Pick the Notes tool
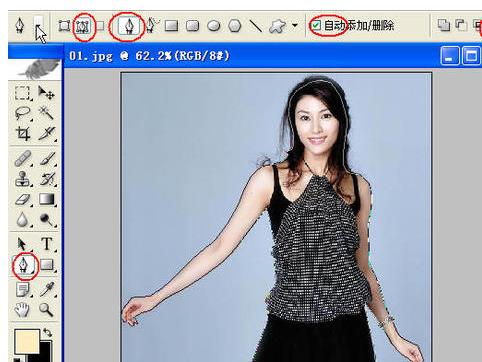The width and height of the screenshot is (482, 362). click(x=23, y=290)
